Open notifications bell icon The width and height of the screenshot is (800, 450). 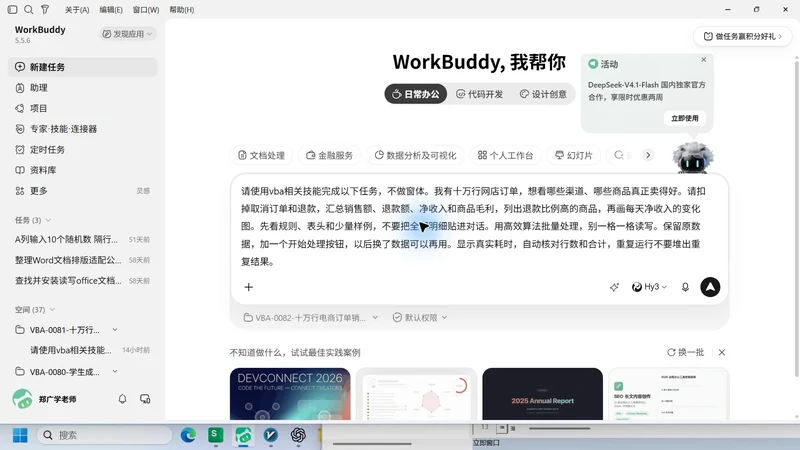[122, 399]
